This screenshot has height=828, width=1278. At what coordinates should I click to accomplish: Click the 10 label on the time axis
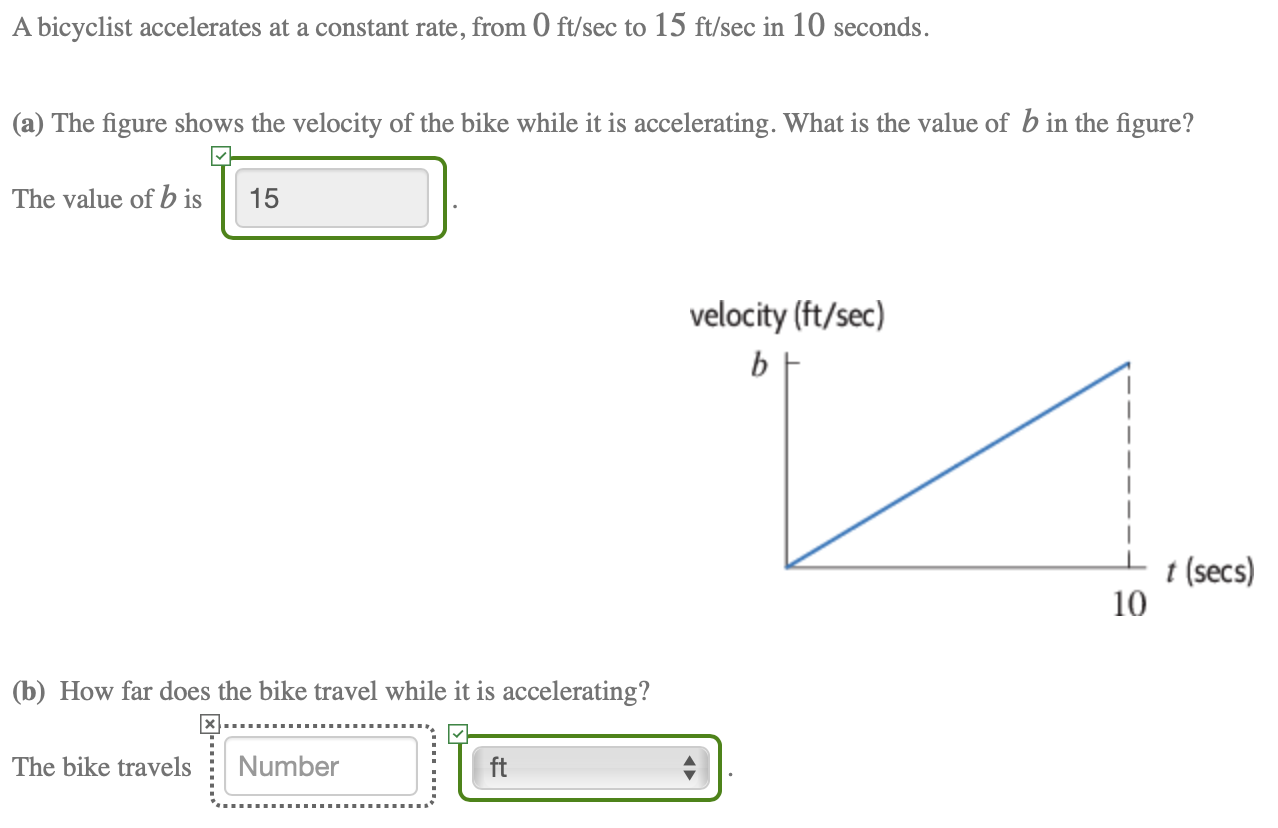pos(1128,604)
